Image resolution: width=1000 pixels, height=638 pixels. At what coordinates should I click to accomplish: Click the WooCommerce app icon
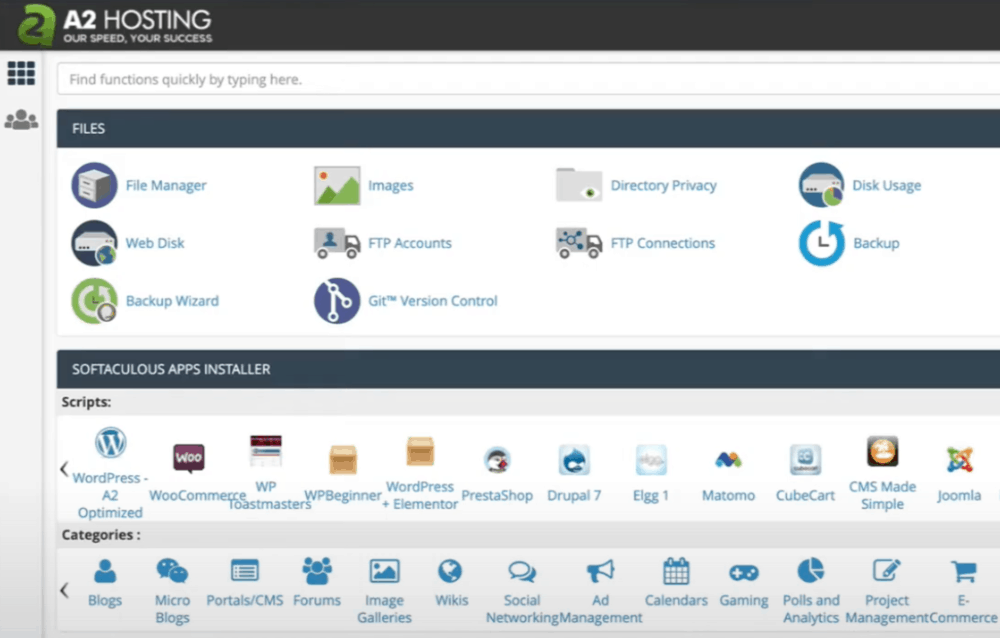point(188,456)
